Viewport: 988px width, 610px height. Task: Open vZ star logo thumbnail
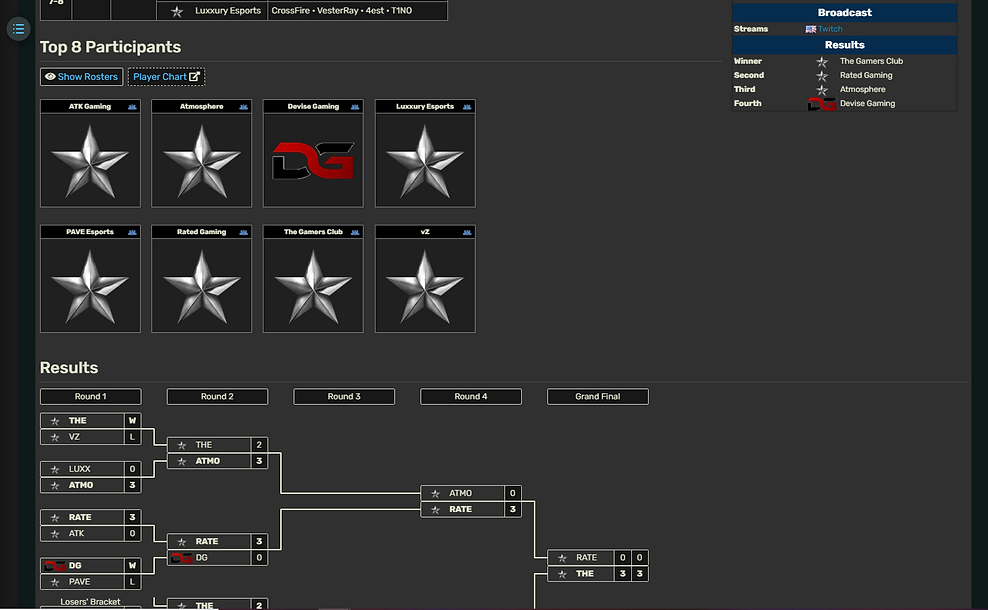pos(425,286)
